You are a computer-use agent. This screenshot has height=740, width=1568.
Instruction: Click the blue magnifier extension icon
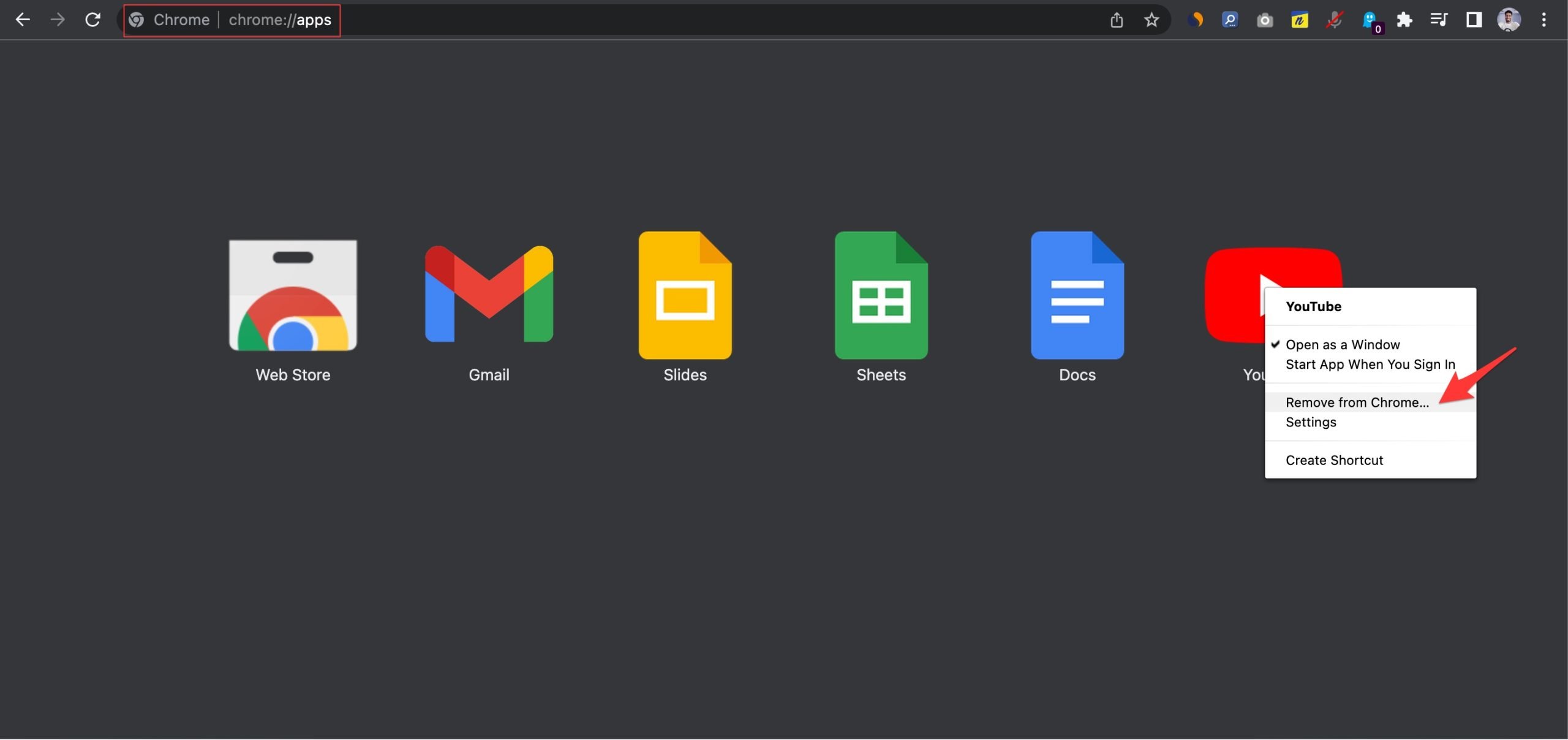(1230, 20)
